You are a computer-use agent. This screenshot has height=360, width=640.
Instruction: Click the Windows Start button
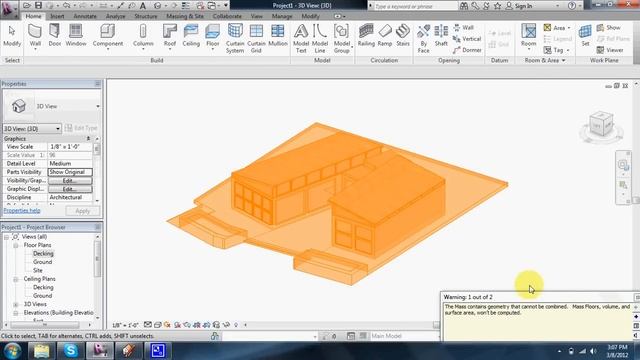click(12, 351)
